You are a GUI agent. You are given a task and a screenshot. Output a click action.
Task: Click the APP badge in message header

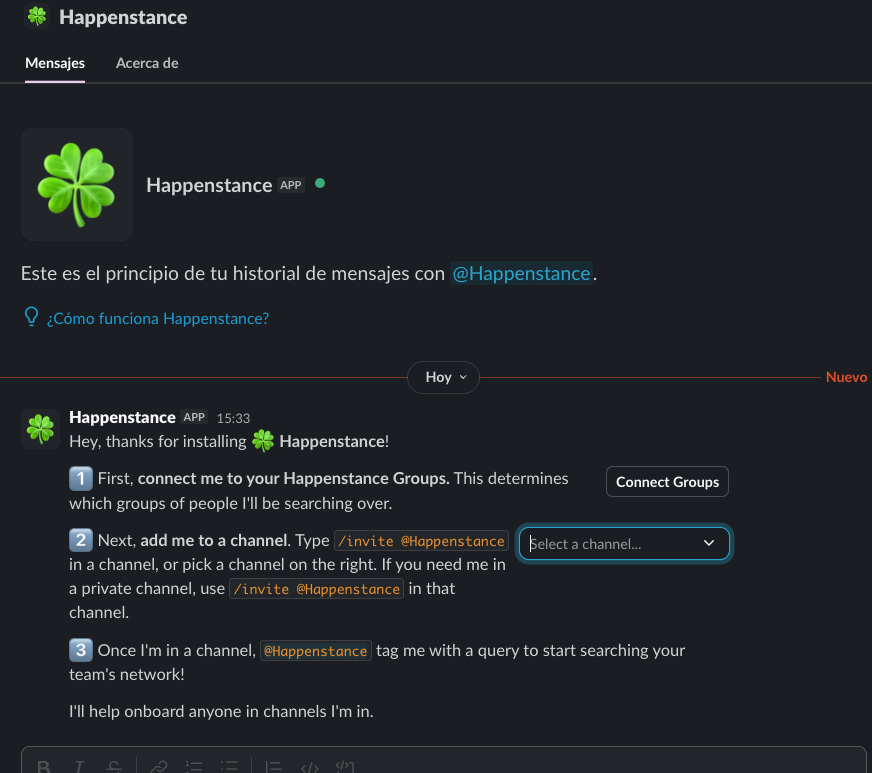click(x=194, y=417)
